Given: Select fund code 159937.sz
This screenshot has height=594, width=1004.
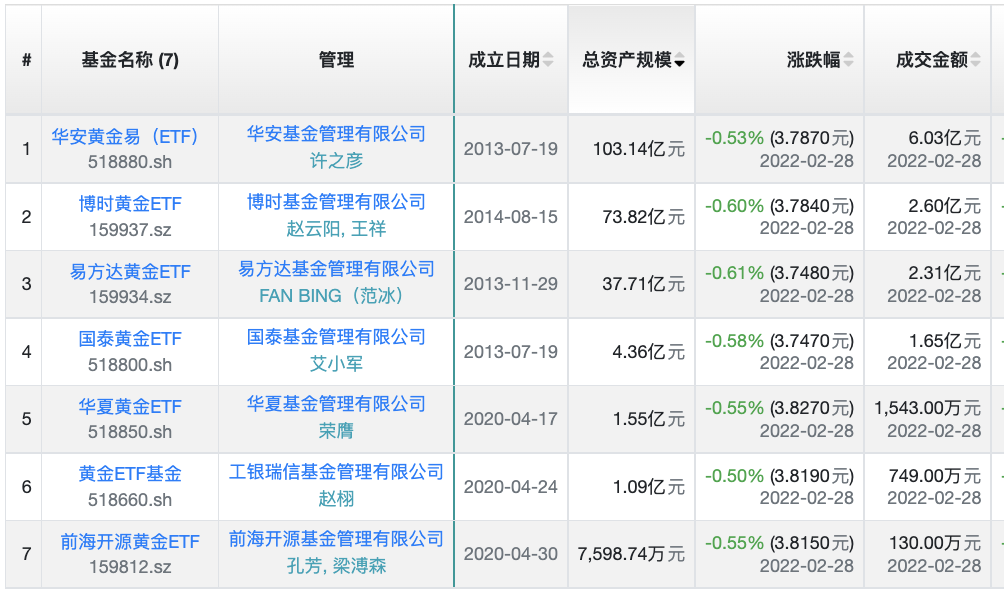Looking at the screenshot, I should coord(130,230).
